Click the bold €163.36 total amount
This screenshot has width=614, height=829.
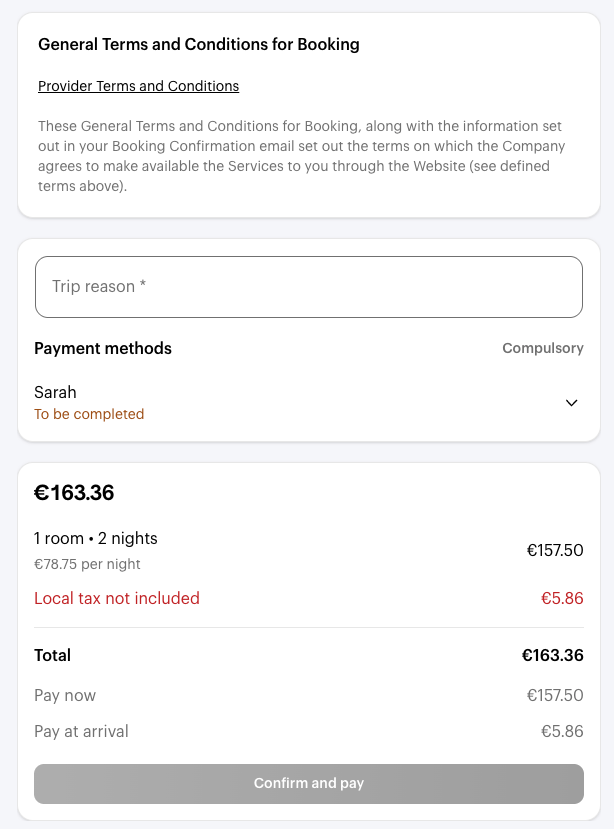pos(552,656)
